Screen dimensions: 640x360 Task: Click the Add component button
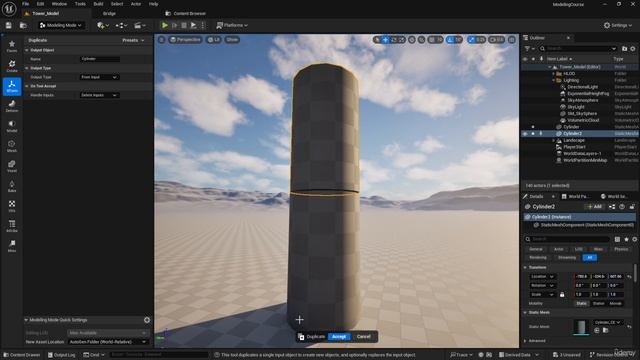[594, 207]
